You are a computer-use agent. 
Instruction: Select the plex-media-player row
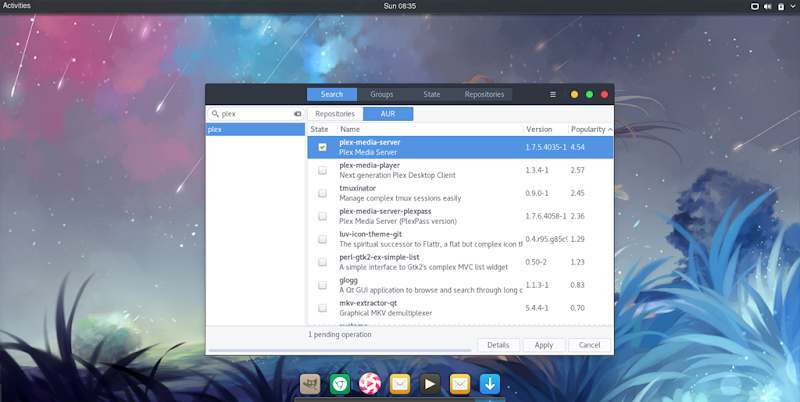[x=460, y=170]
